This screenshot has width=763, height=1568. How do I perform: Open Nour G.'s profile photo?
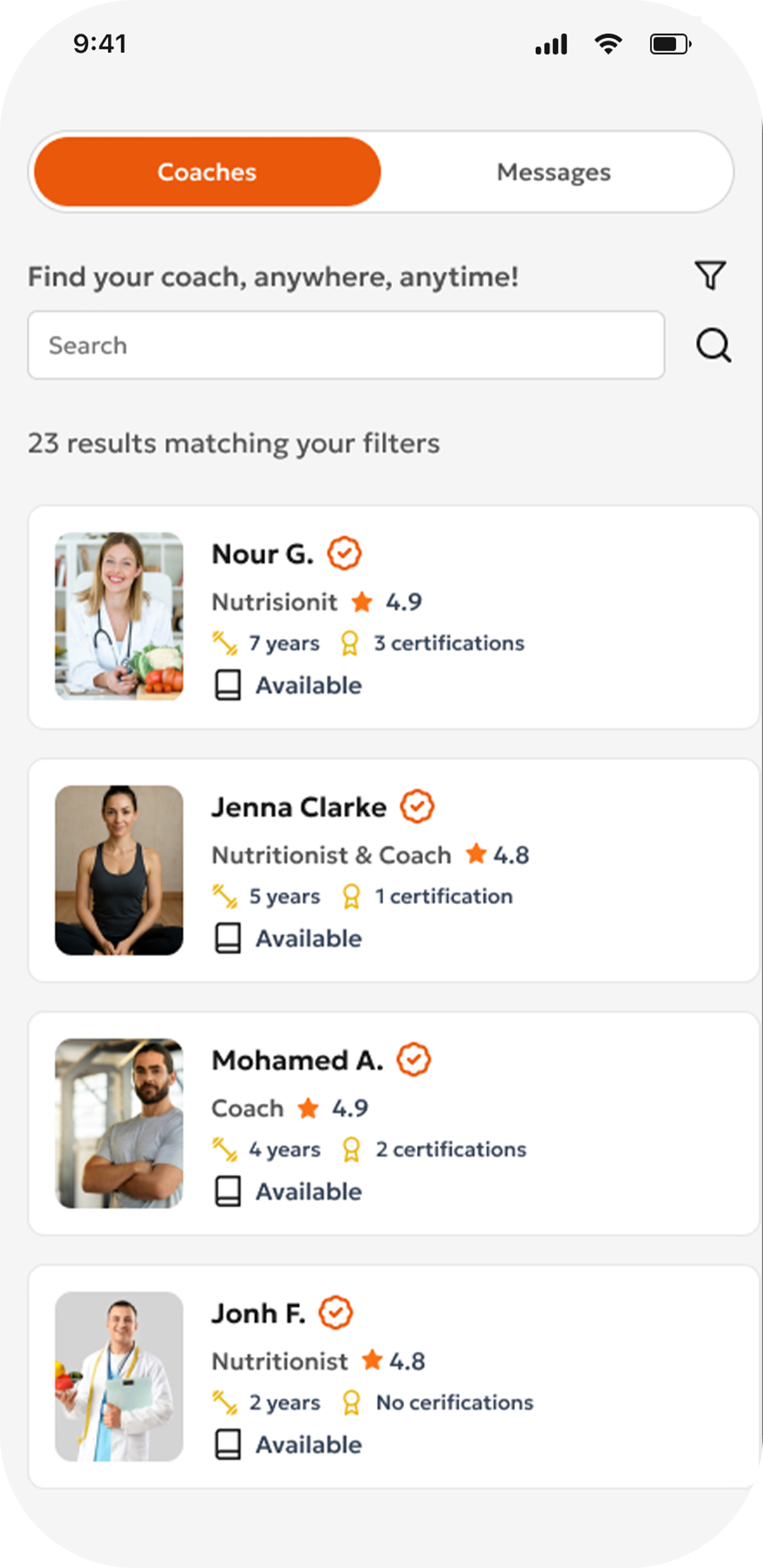click(119, 617)
